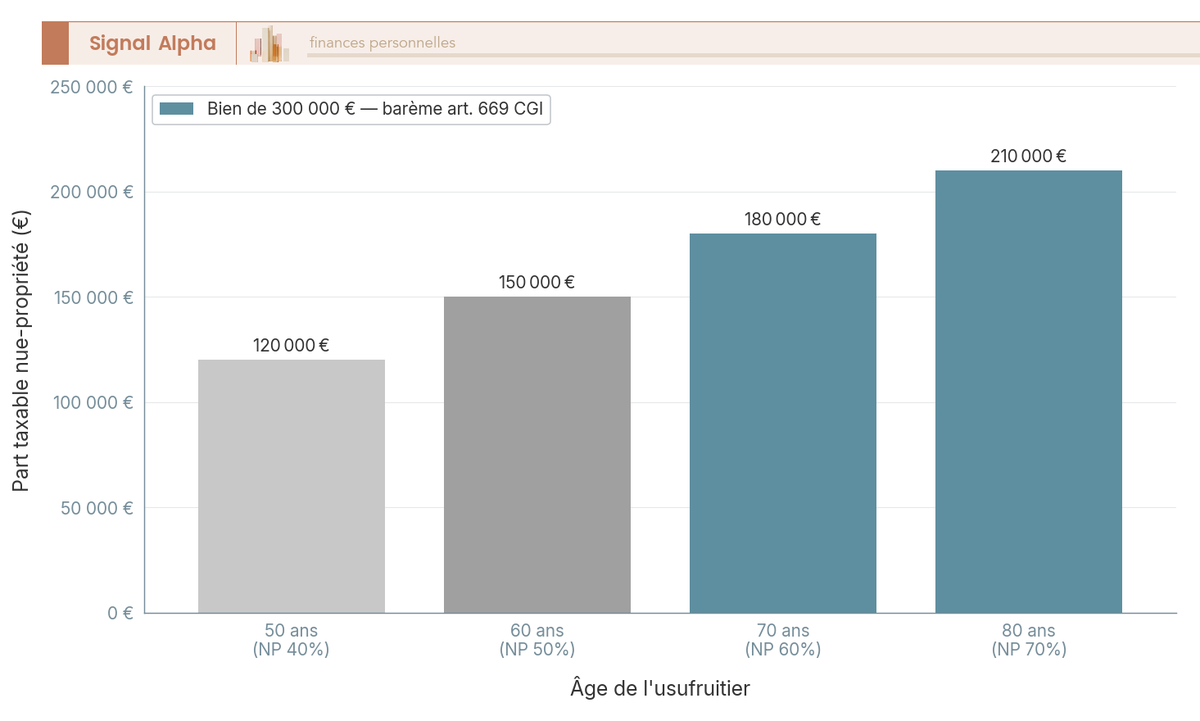
Task: Select the 60 ans dark gray bar
Action: [x=537, y=455]
